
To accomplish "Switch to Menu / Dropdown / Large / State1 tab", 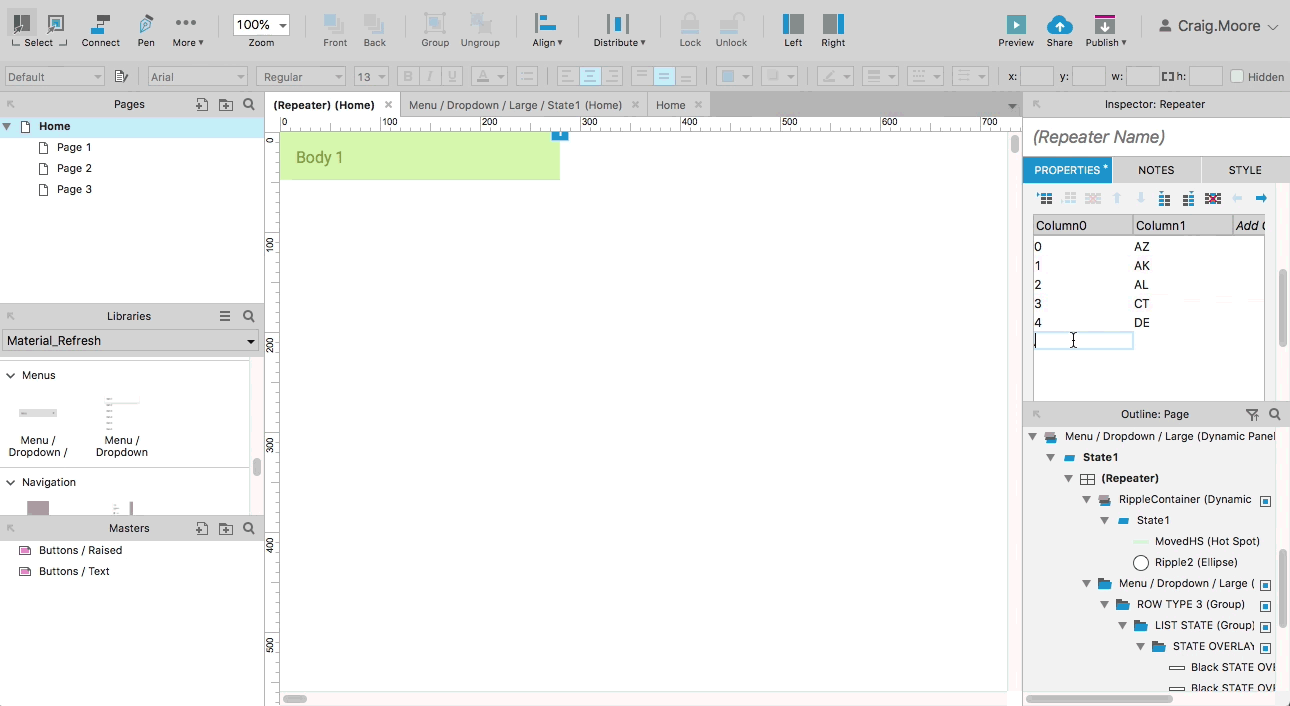I will [x=515, y=105].
